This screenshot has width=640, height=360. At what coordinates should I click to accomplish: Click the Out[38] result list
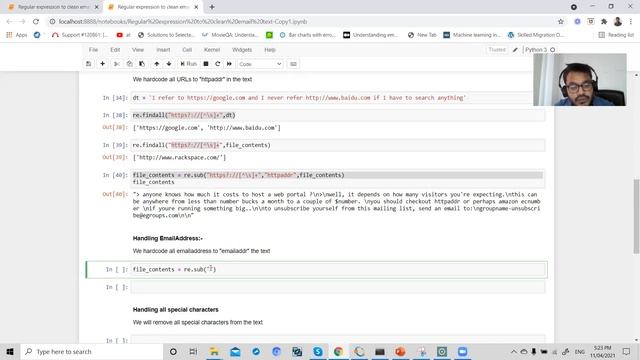[x=207, y=128]
